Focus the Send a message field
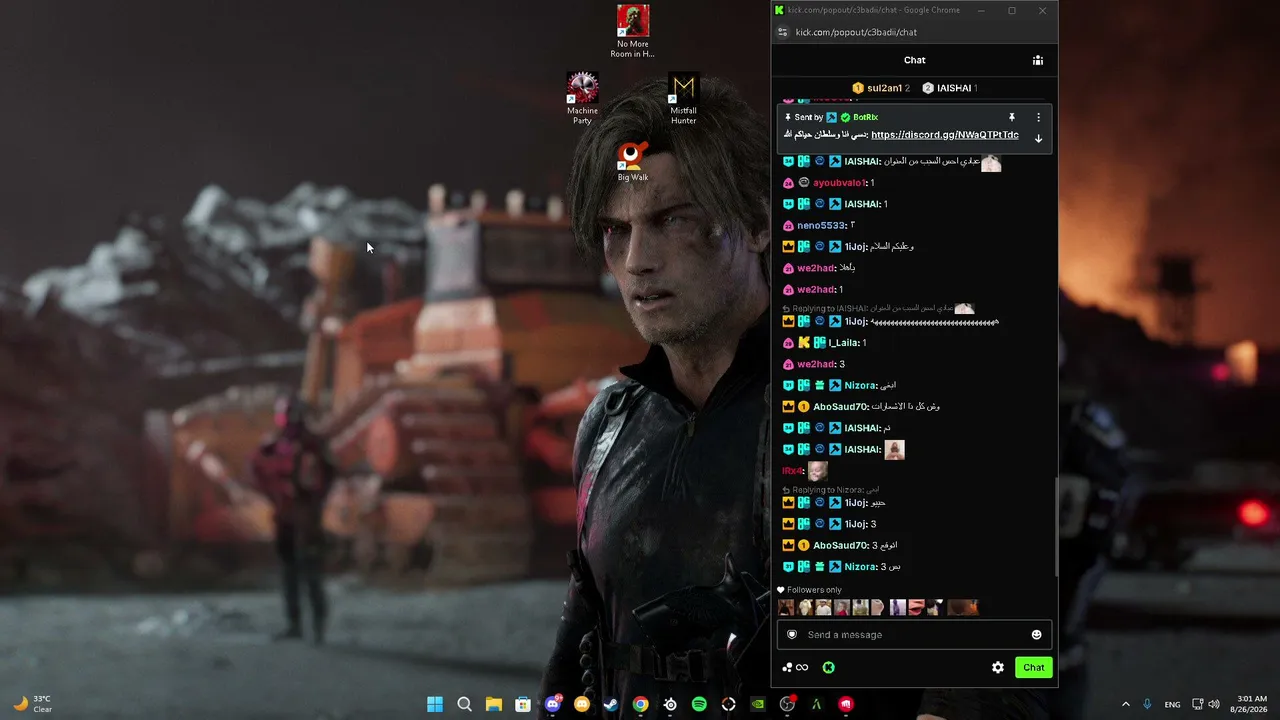The height and width of the screenshot is (720, 1280). click(x=914, y=635)
